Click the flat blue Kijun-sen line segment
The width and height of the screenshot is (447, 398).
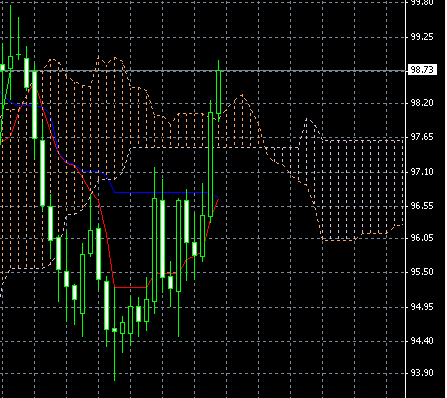(163, 192)
